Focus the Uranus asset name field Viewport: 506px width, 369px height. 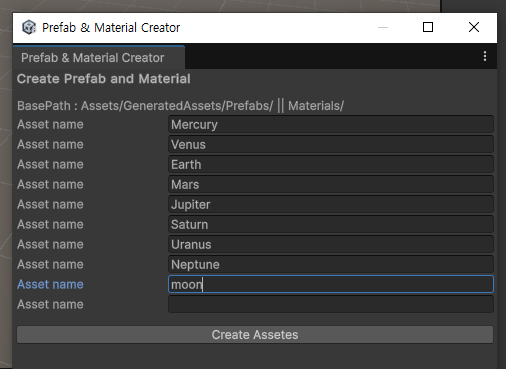tap(331, 244)
